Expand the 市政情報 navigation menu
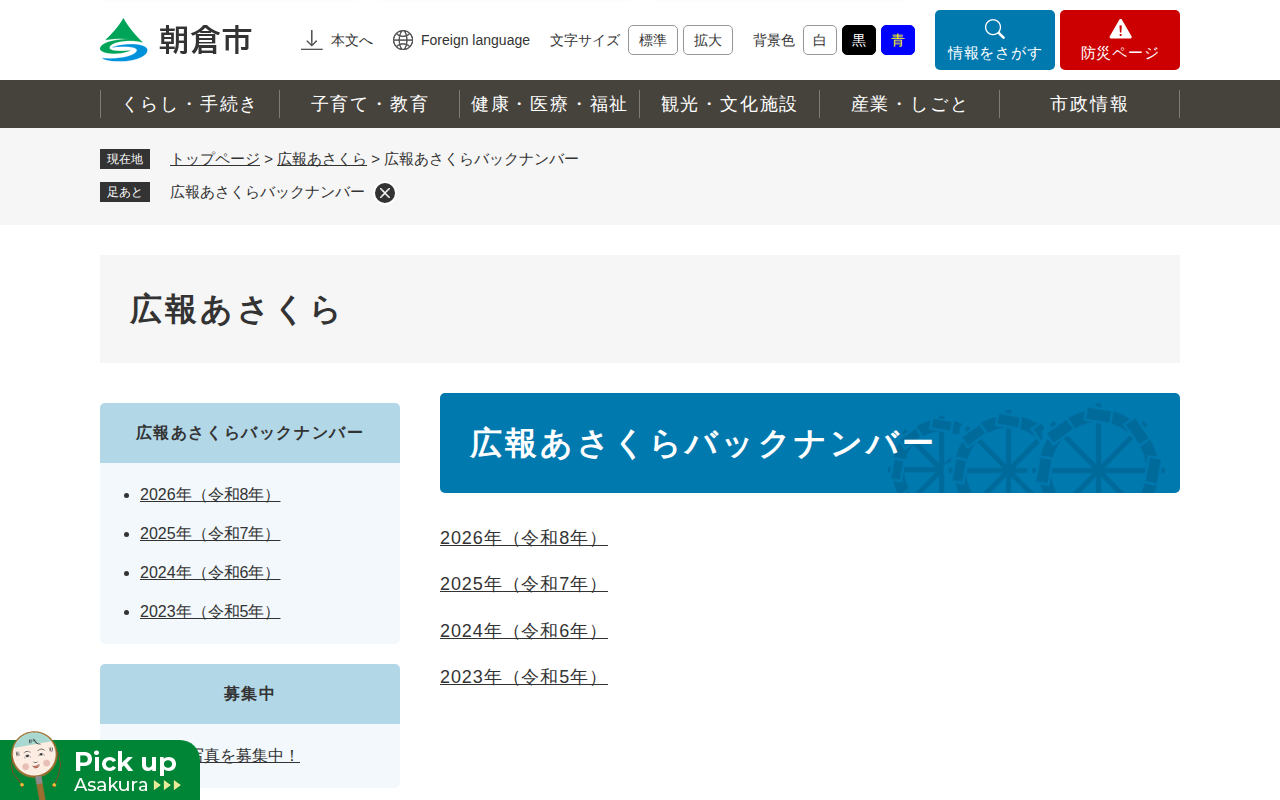The height and width of the screenshot is (800, 1280). click(x=1089, y=104)
